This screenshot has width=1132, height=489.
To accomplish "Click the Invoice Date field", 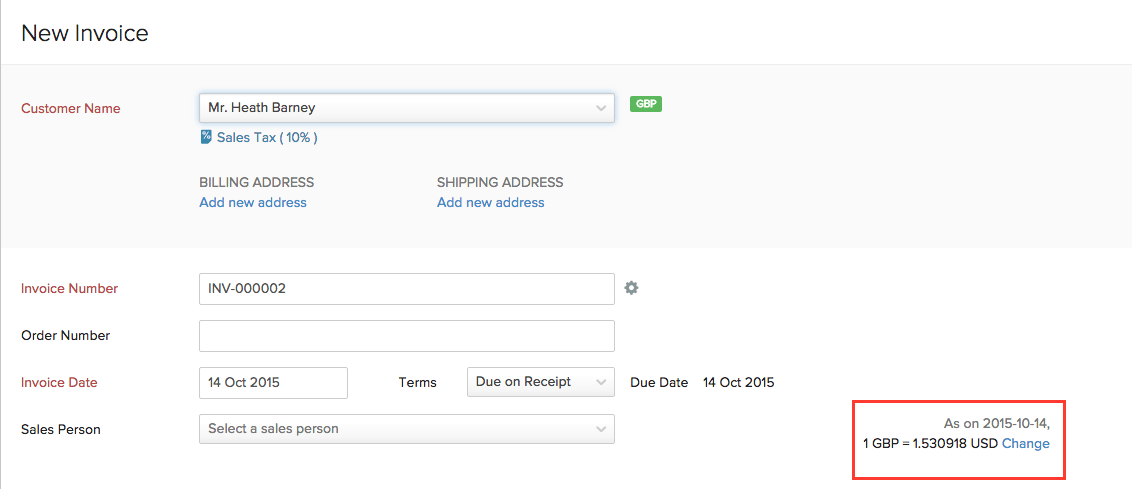I will 273,383.
